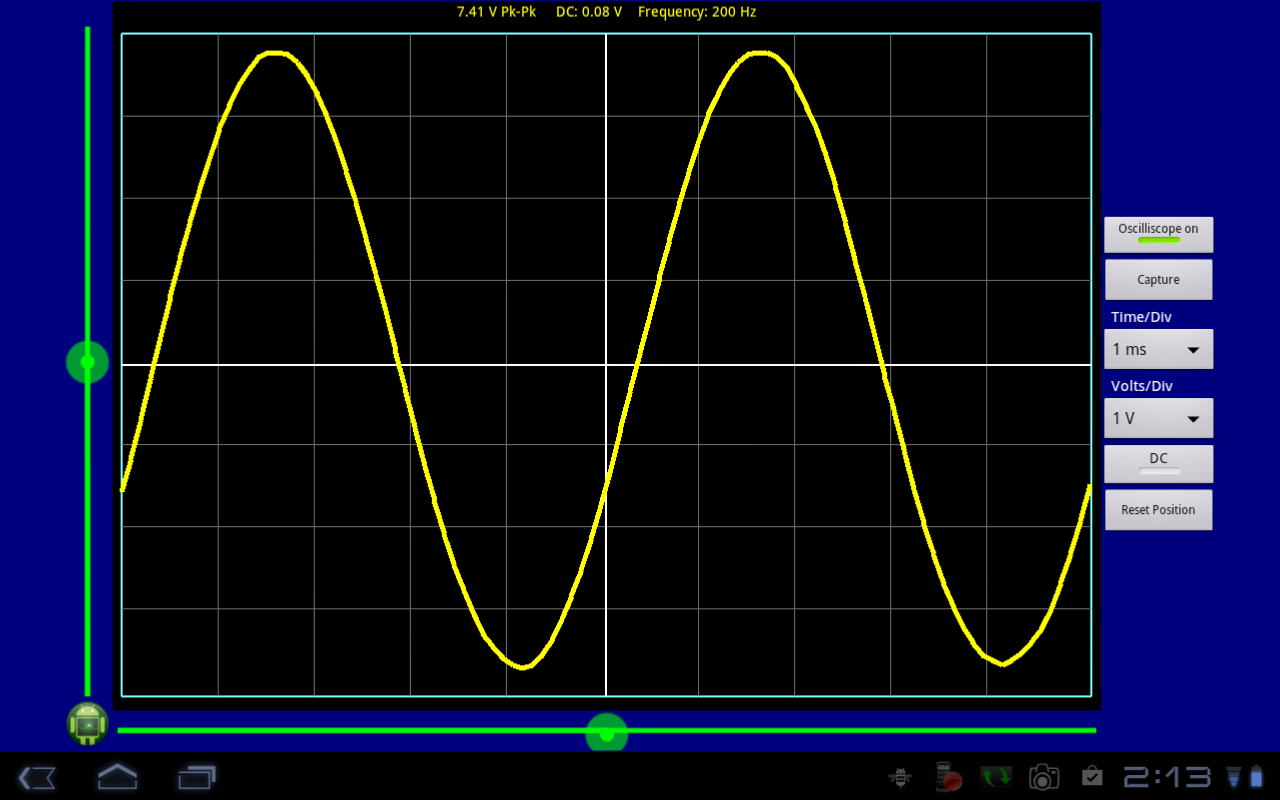Screen dimensions: 1280x800
Task: Click the 7.41 V Pk-Pk reading
Action: tap(496, 12)
